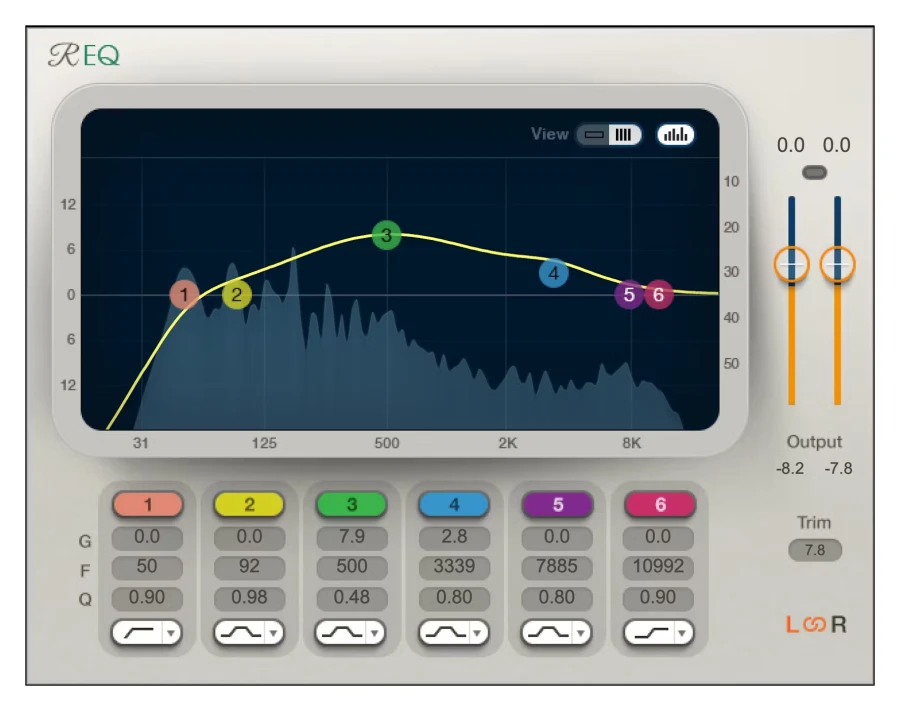Click band 3 Q field 0.48
Screen dimensions: 900x711
351,597
